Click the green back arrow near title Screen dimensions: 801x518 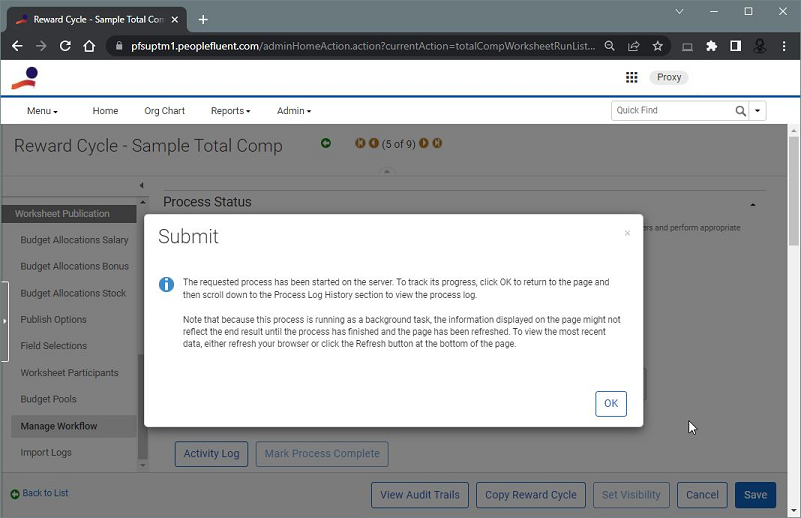(325, 144)
